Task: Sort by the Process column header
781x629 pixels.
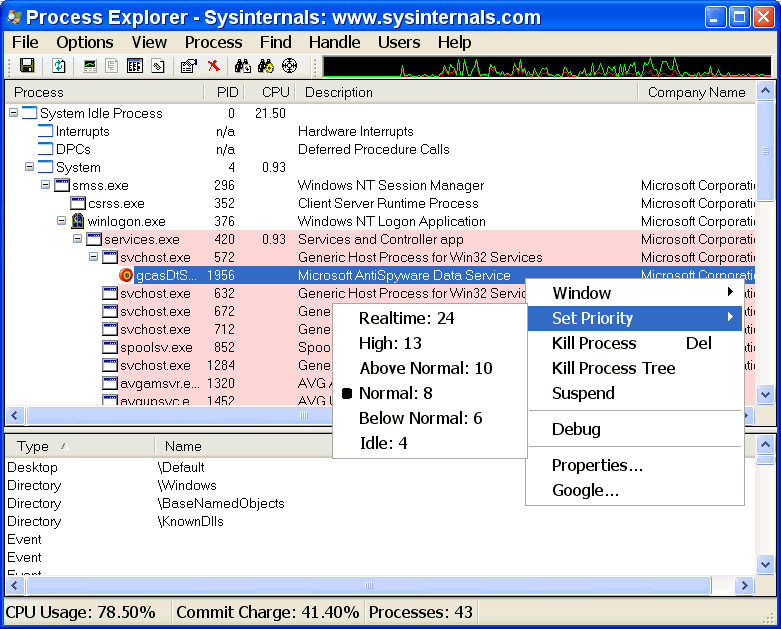Action: [x=105, y=92]
